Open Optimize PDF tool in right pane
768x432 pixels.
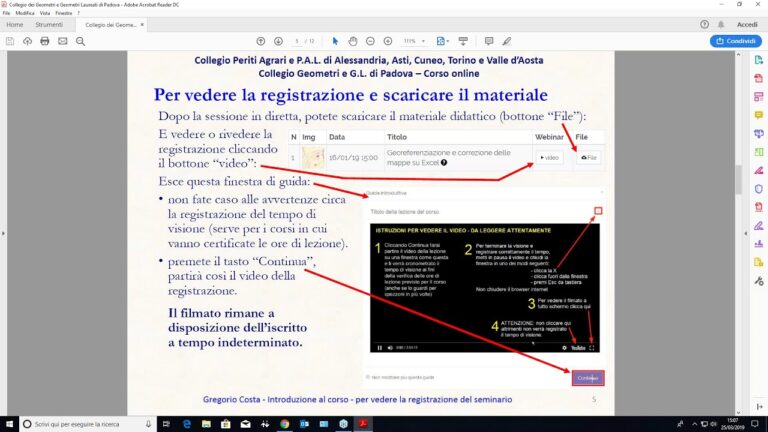click(x=759, y=207)
